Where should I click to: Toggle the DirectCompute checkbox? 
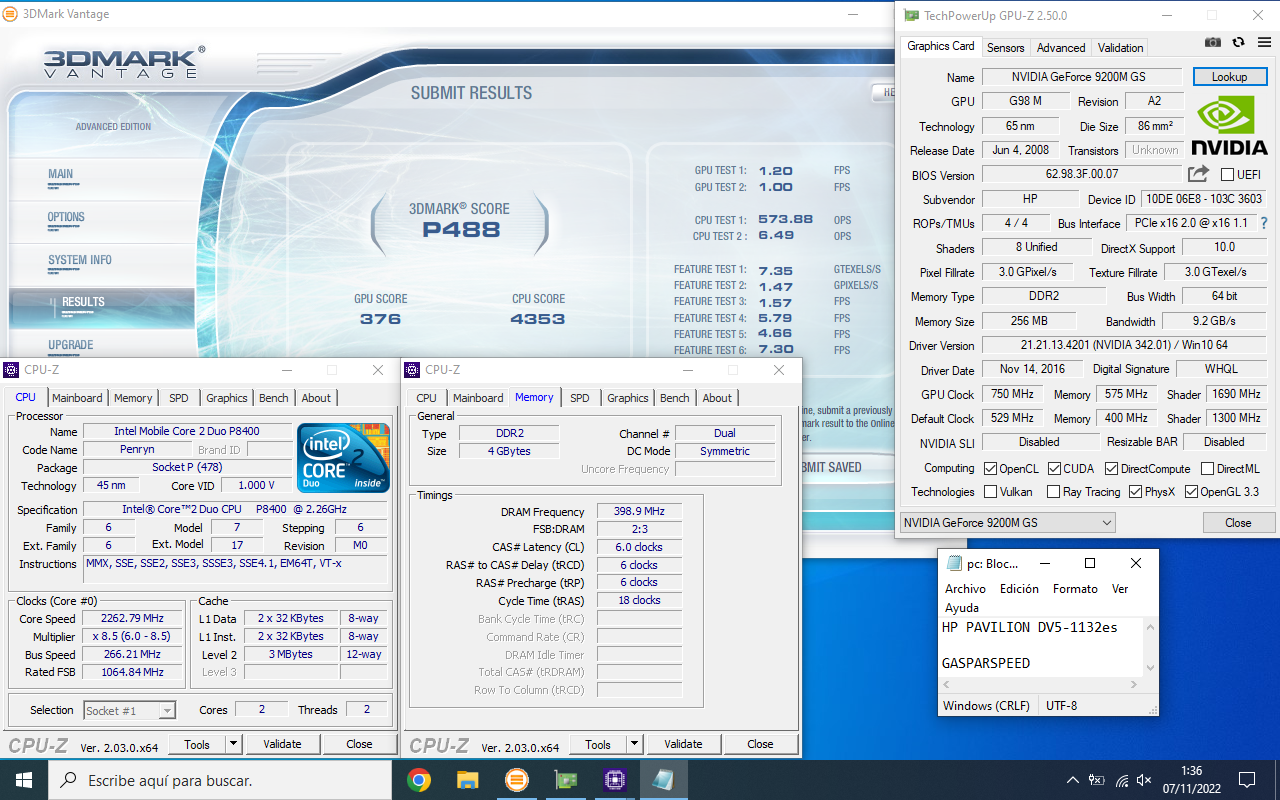pyautogui.click(x=1111, y=468)
